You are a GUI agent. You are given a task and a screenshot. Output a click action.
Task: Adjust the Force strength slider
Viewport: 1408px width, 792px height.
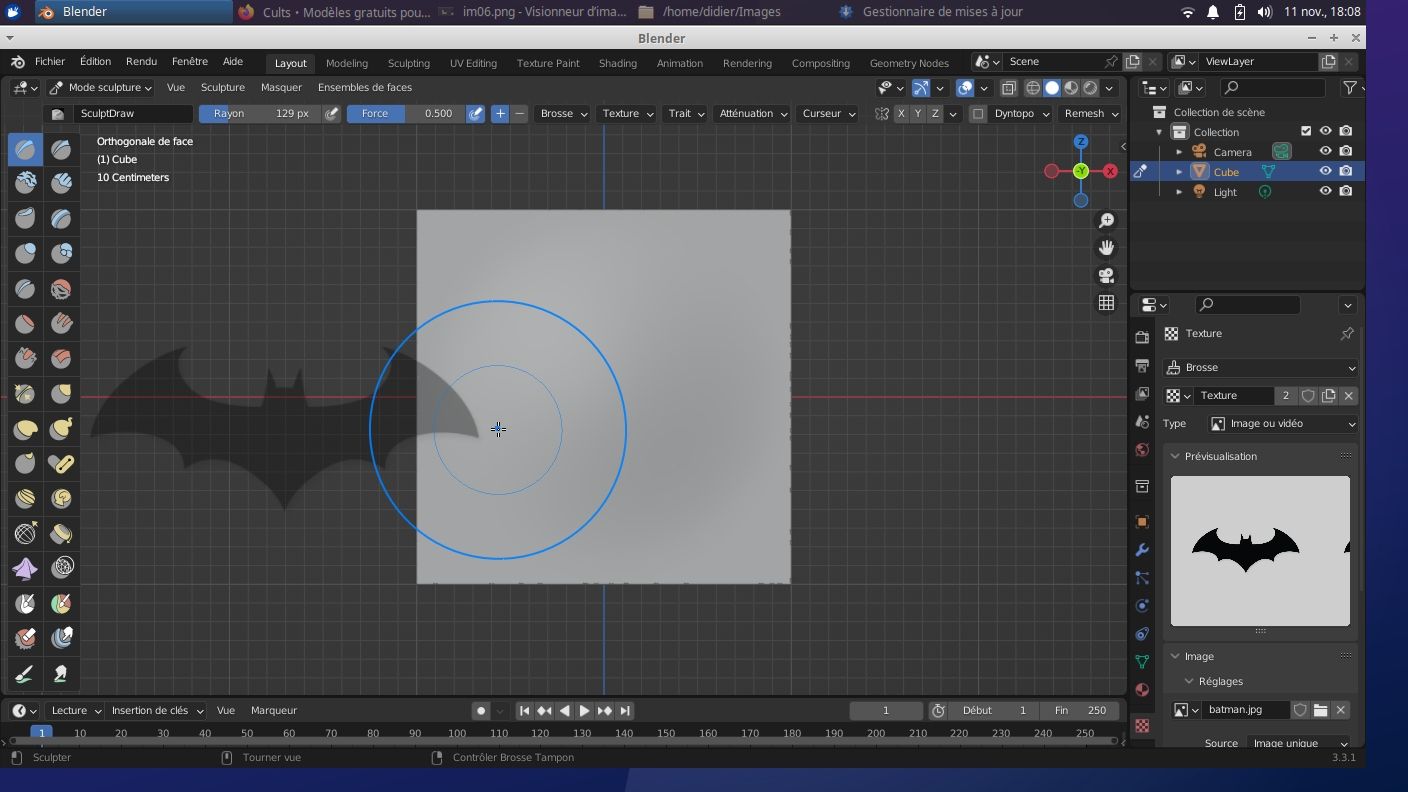coord(405,114)
